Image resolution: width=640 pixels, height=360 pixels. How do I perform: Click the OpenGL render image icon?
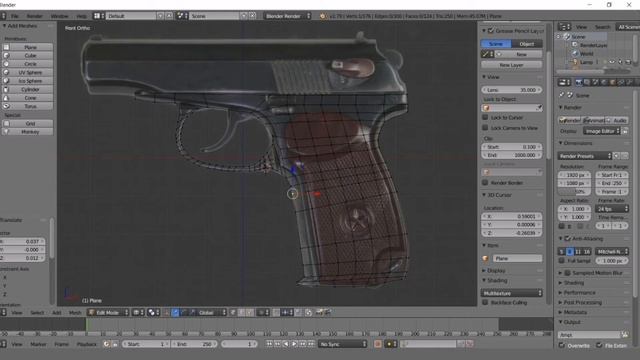[x=320, y=313]
